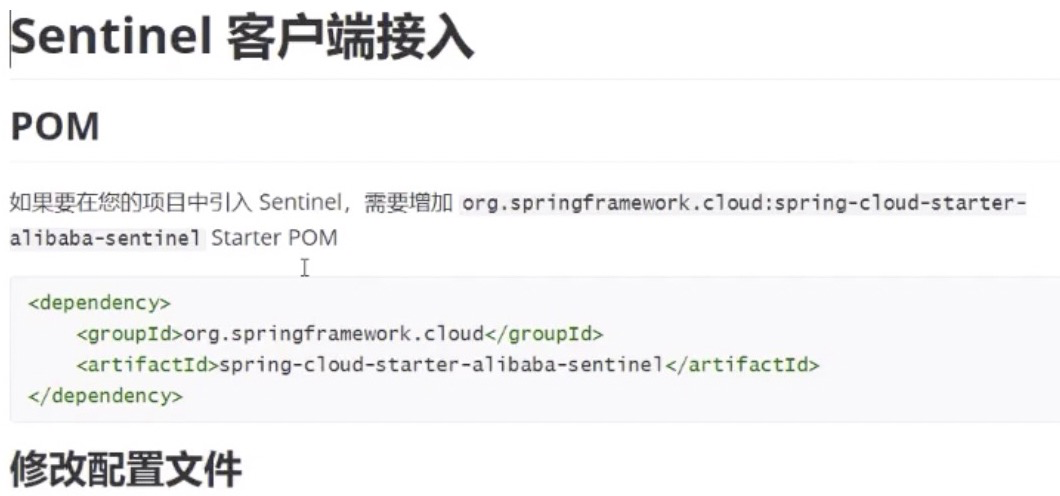Click the closing </groupId> tag
Viewport: 1060px width, 496px height.
[x=544, y=334]
